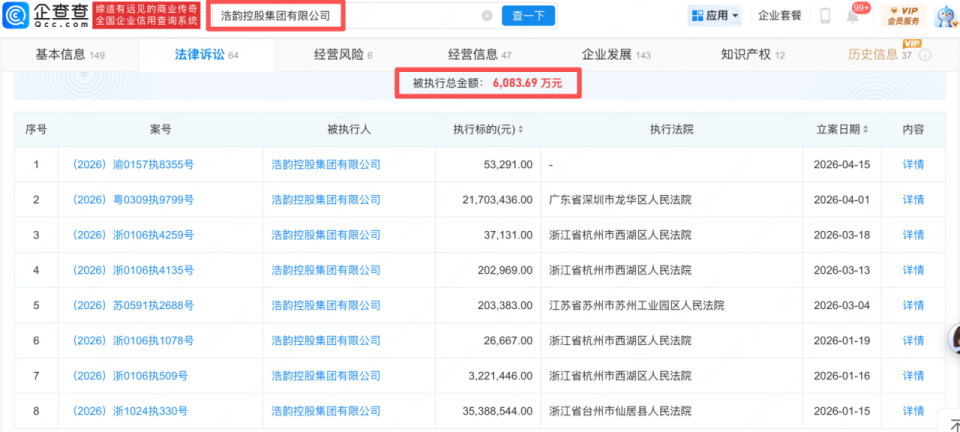960x432 pixels.
Task: Switch to the 法律诉讼 tab
Action: (206, 55)
